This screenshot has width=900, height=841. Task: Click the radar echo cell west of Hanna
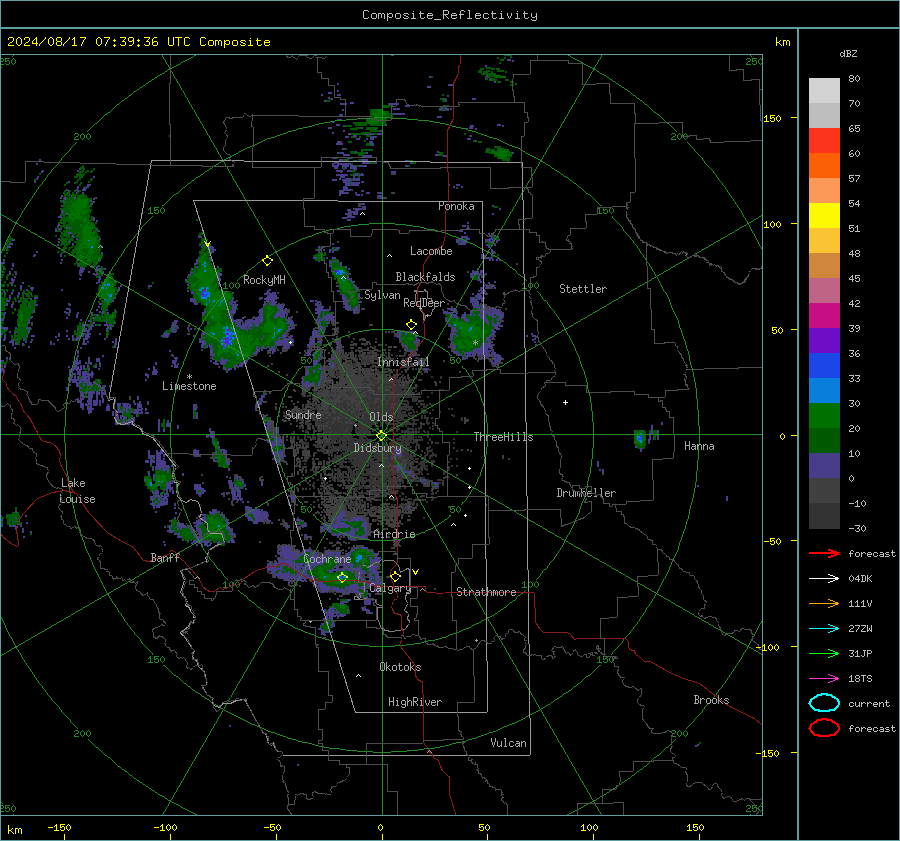point(641,438)
